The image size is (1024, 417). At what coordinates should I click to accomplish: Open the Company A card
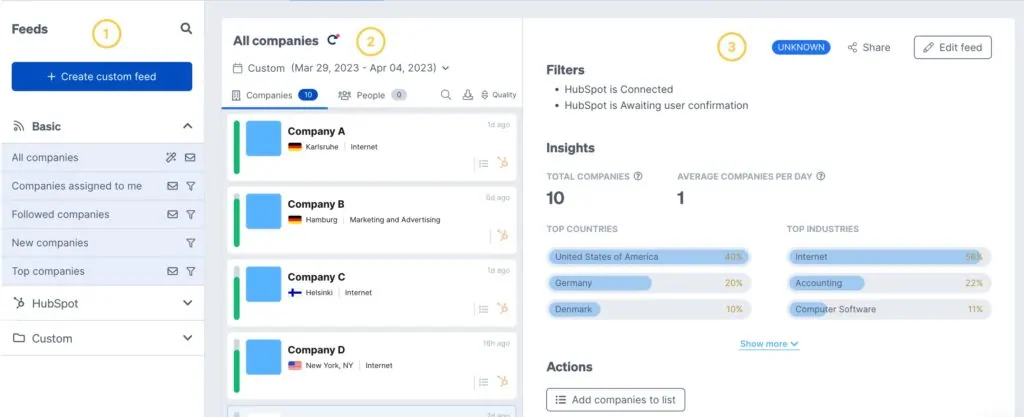tap(372, 147)
